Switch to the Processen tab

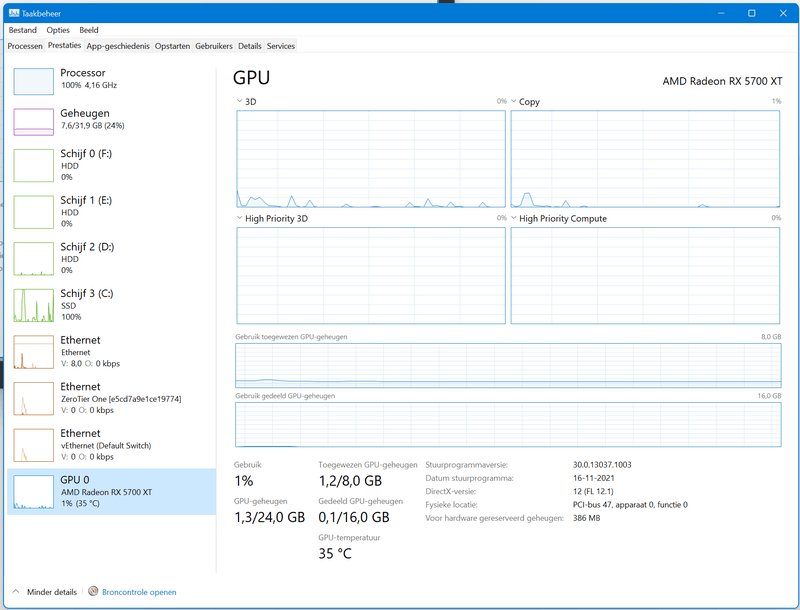tap(25, 46)
